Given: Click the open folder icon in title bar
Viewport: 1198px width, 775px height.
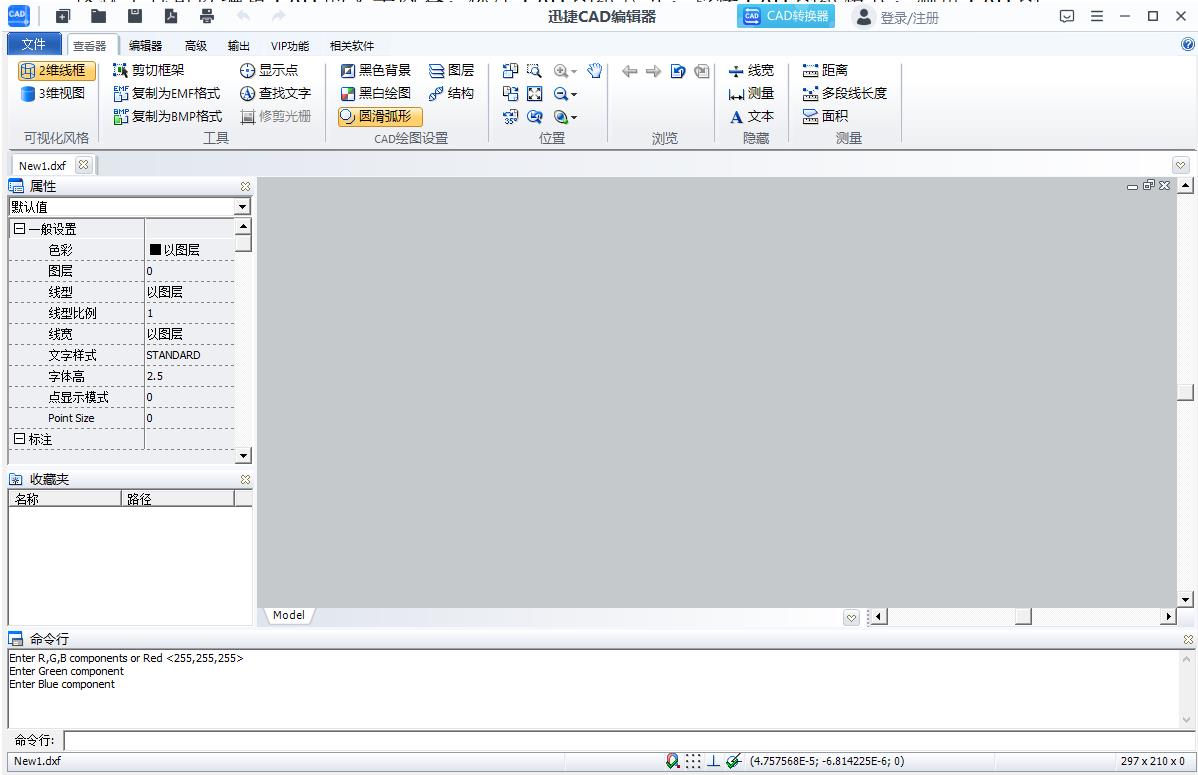Looking at the screenshot, I should point(99,16).
